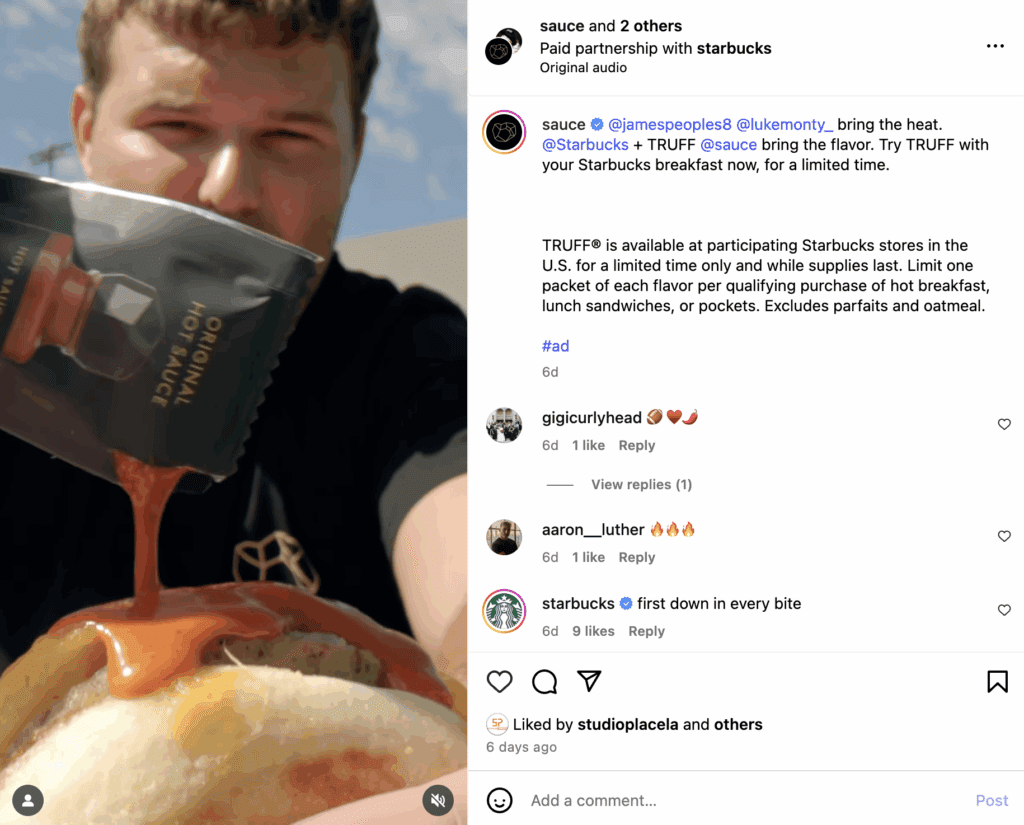Image resolution: width=1024 pixels, height=825 pixels.
Task: Open starbucks profile picture in comments
Action: pos(504,611)
